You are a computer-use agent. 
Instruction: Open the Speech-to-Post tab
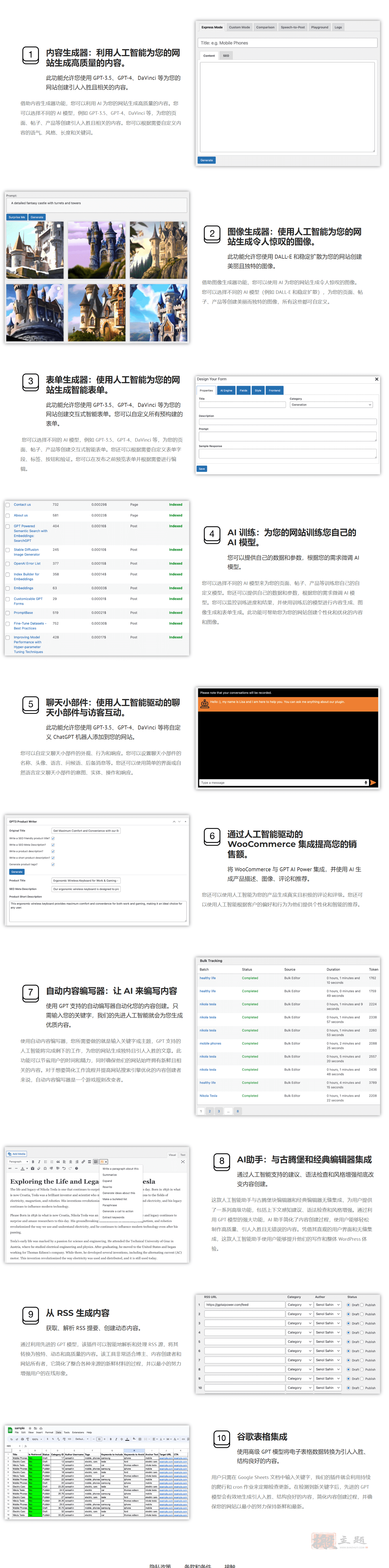coord(293,27)
